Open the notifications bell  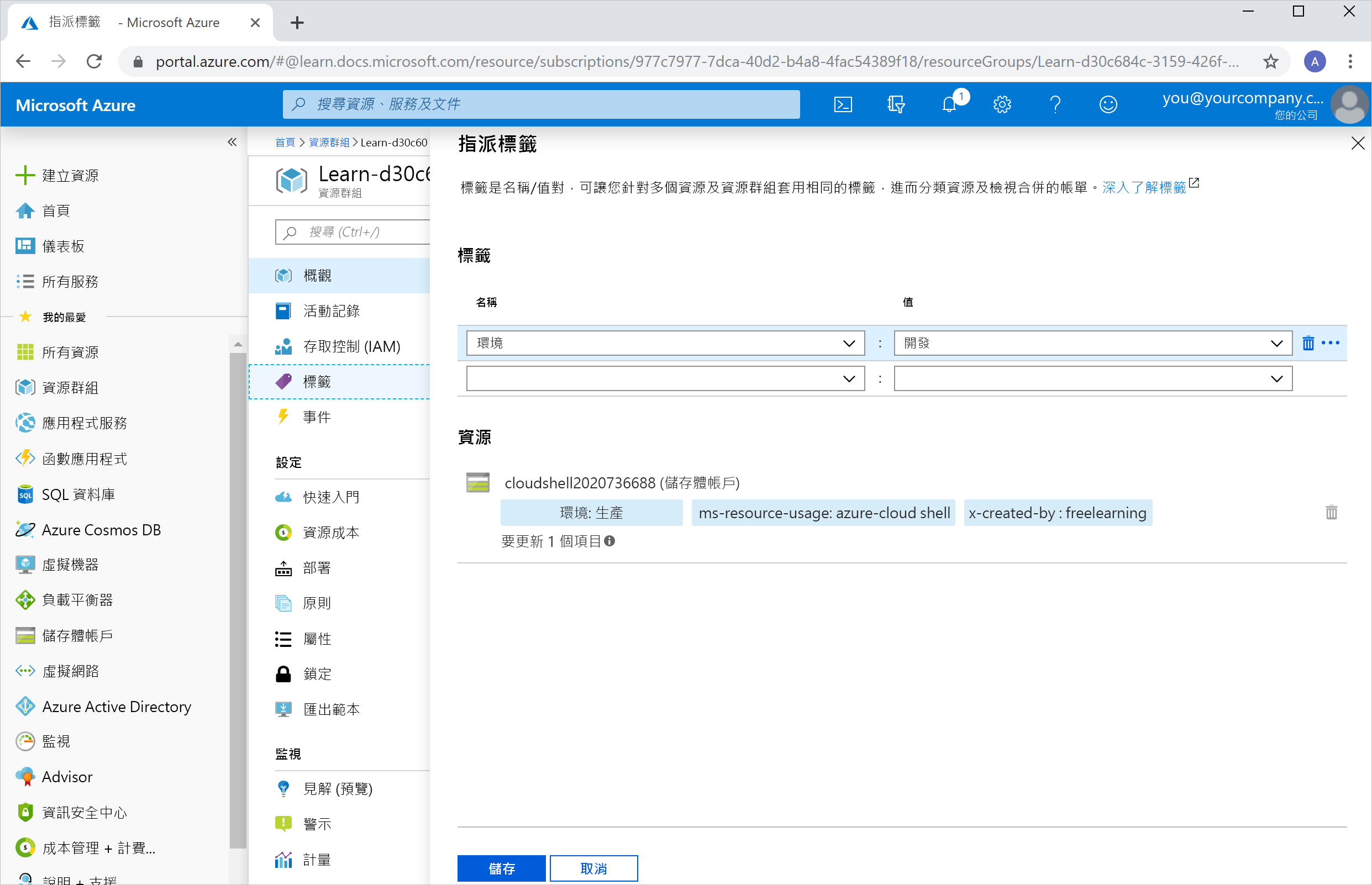949,104
